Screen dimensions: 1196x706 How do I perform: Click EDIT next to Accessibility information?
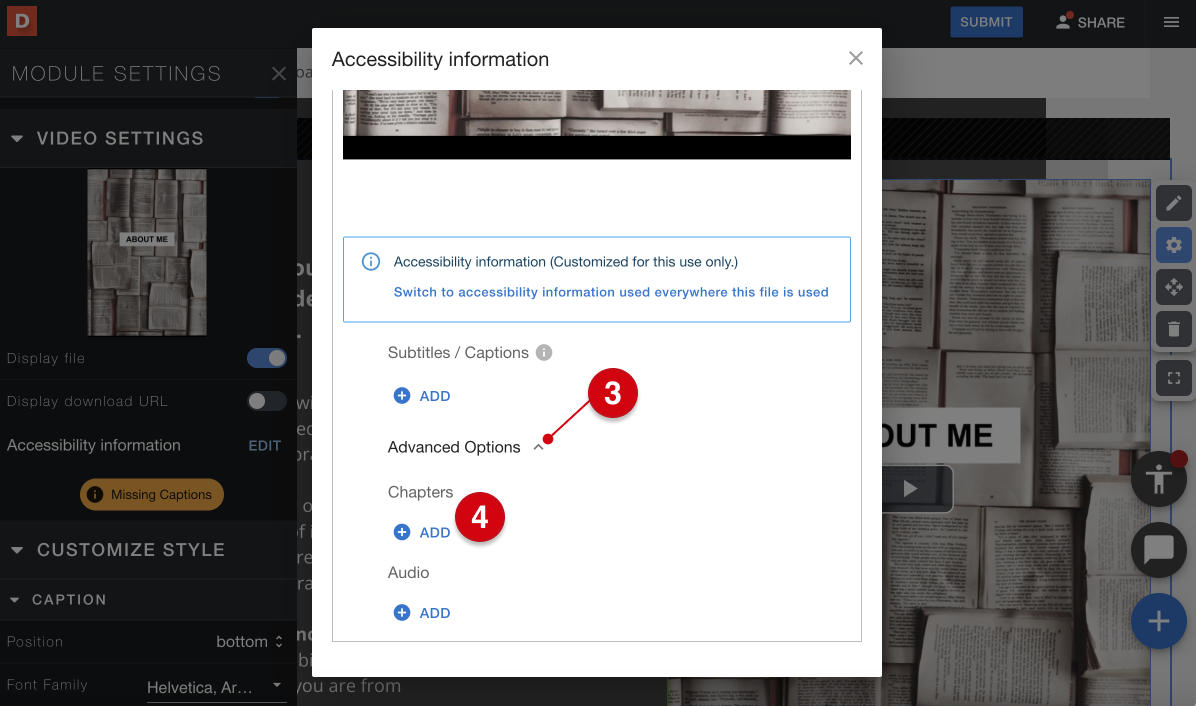[265, 445]
